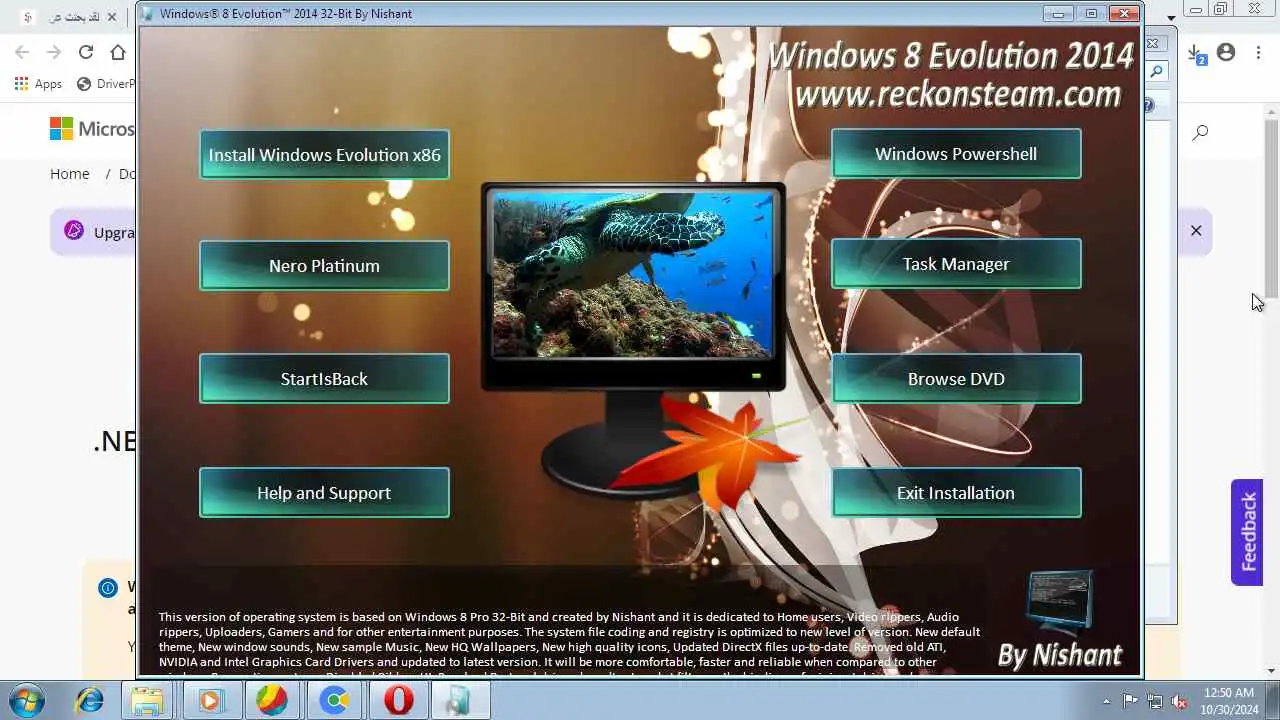This screenshot has width=1280, height=720.
Task: Open browser home page
Action: point(118,52)
